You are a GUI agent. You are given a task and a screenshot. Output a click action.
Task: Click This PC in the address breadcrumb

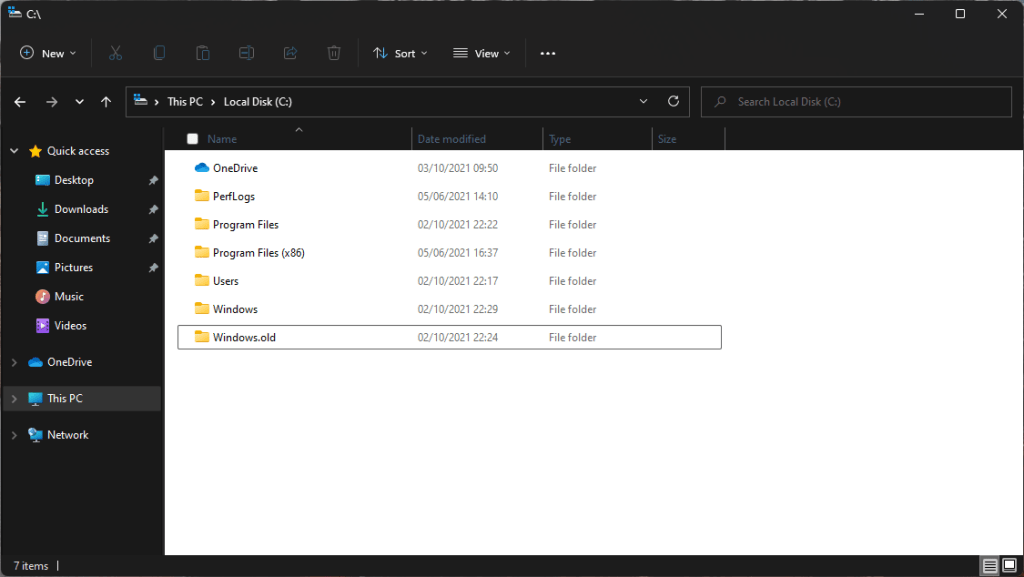tap(184, 102)
